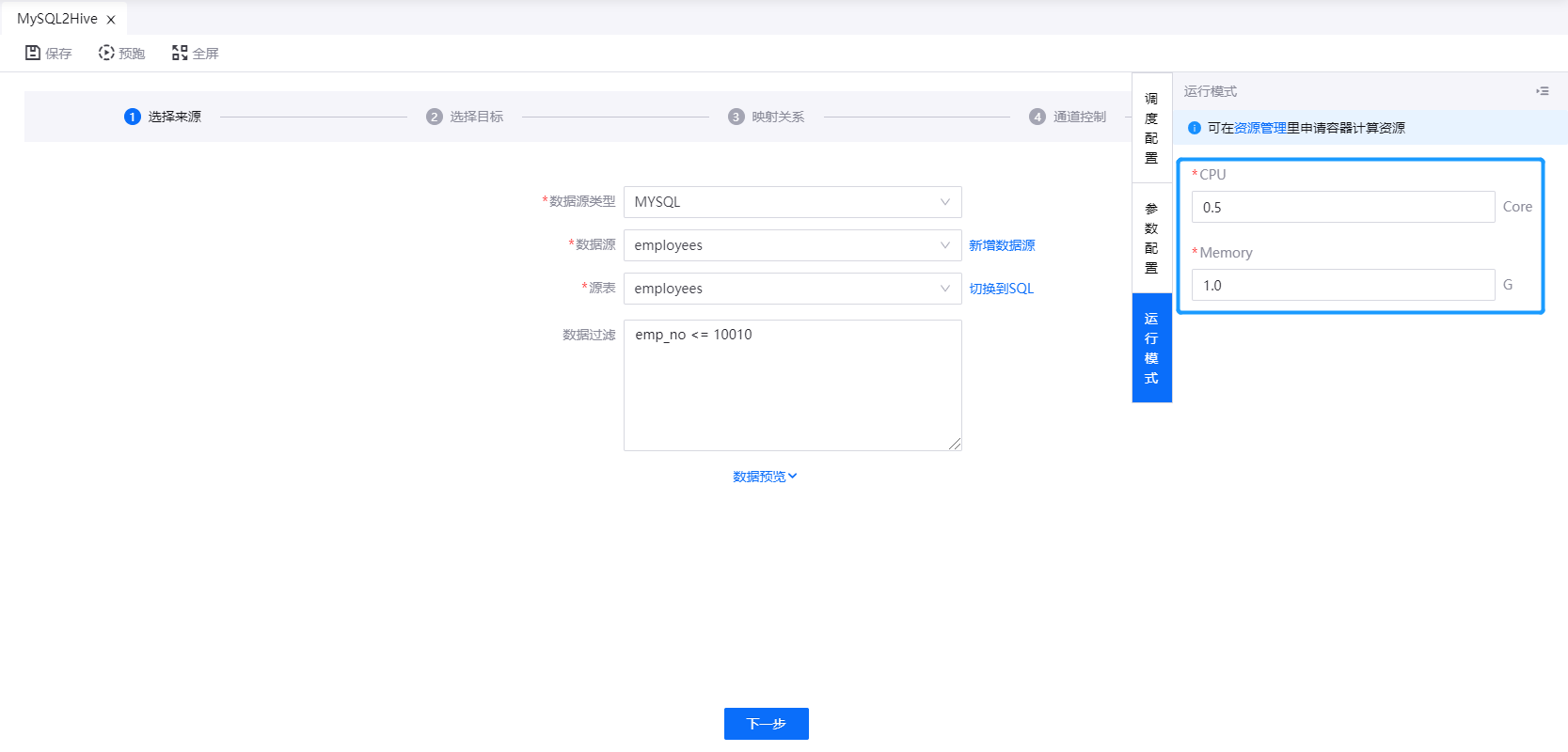
Task: Click the 映射关系 step label
Action: tap(778, 117)
